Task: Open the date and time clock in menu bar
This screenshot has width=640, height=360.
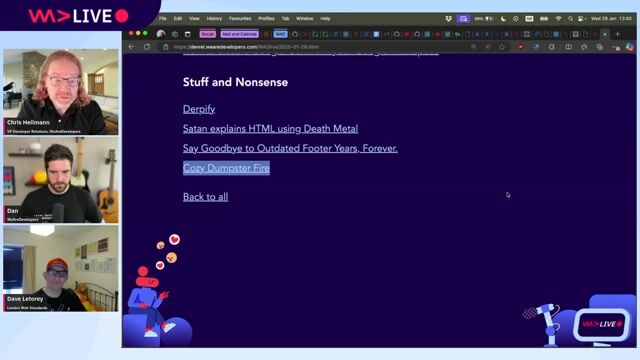Action: 611,19
